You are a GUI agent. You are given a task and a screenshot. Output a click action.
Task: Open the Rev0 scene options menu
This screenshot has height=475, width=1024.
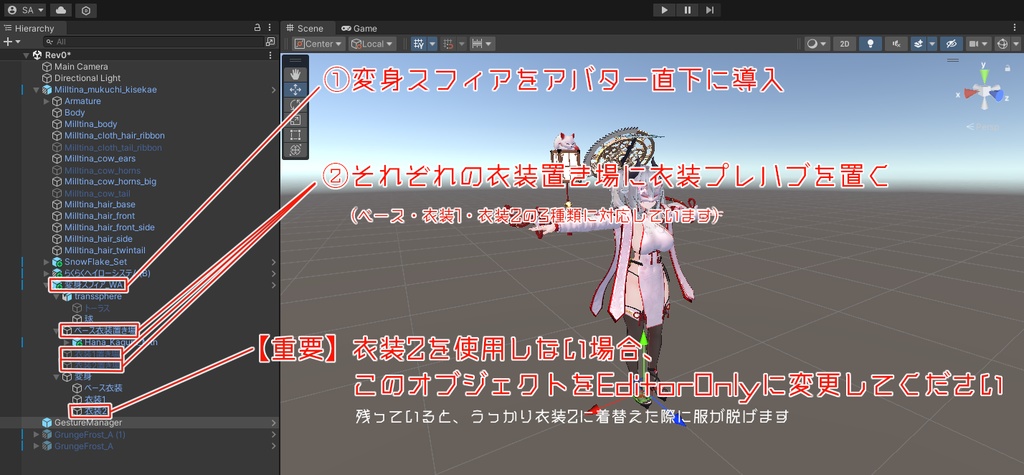tap(270, 55)
